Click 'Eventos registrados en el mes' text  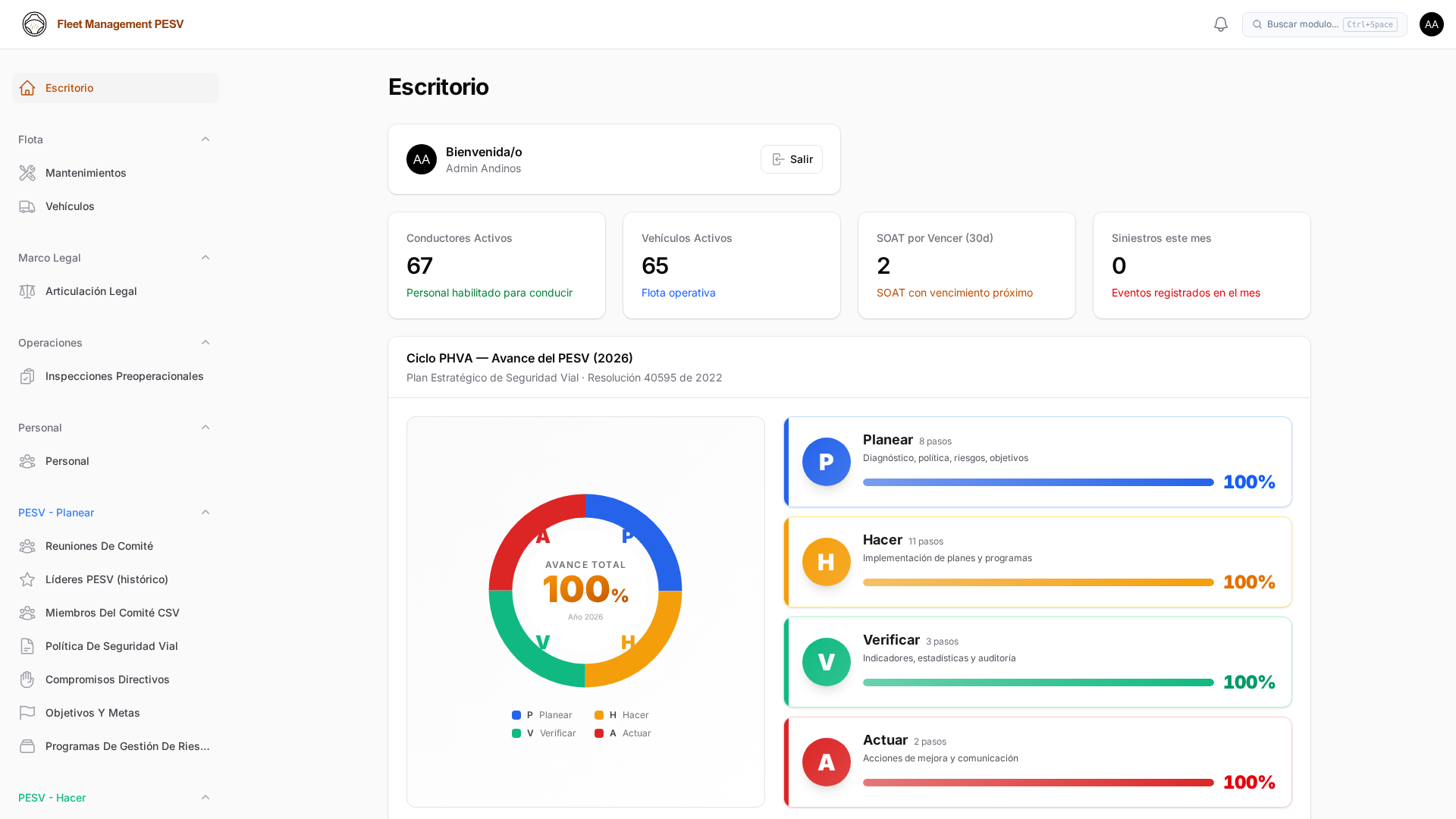click(x=1186, y=293)
